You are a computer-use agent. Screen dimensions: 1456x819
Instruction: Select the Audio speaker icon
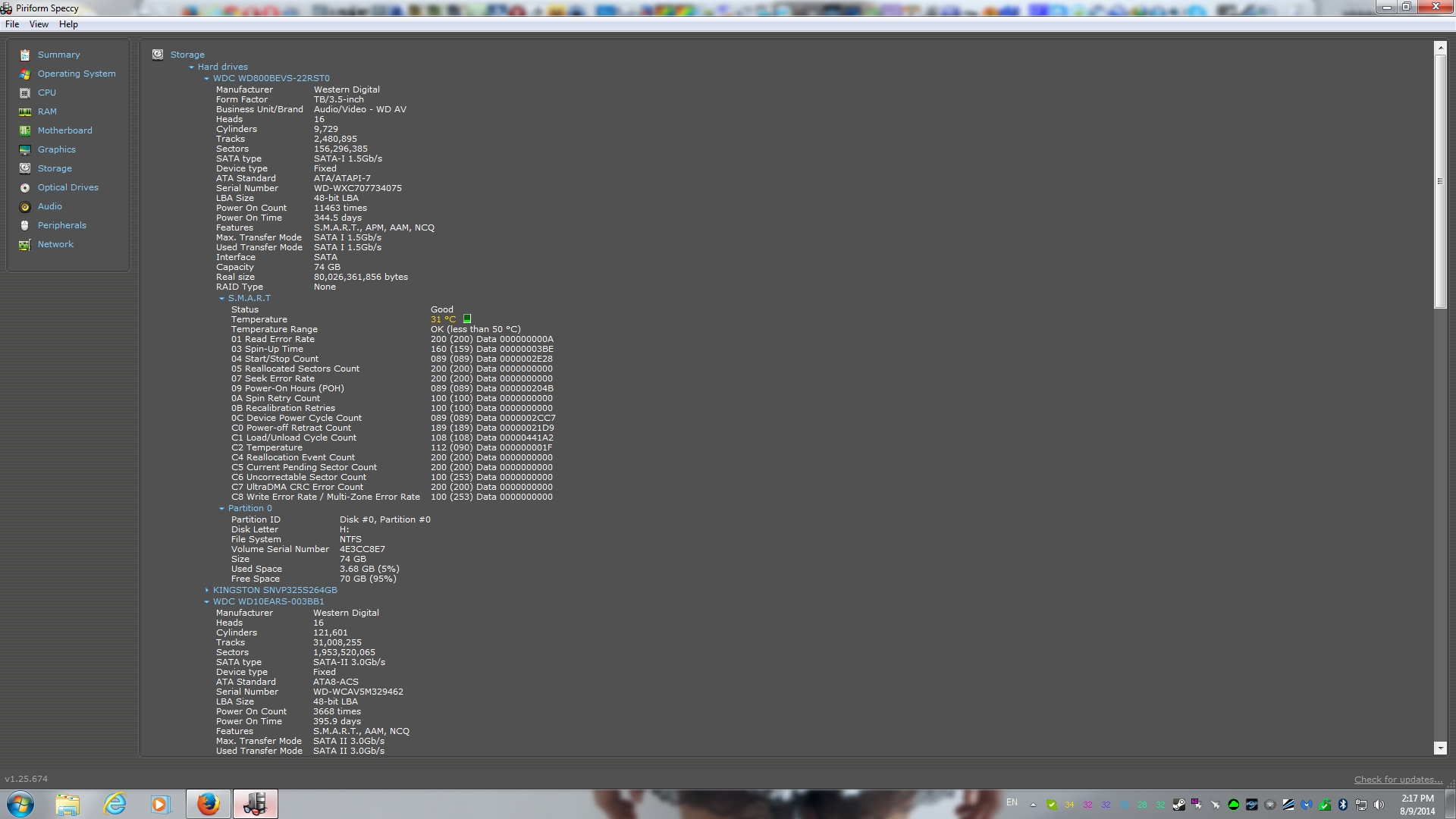tap(25, 206)
